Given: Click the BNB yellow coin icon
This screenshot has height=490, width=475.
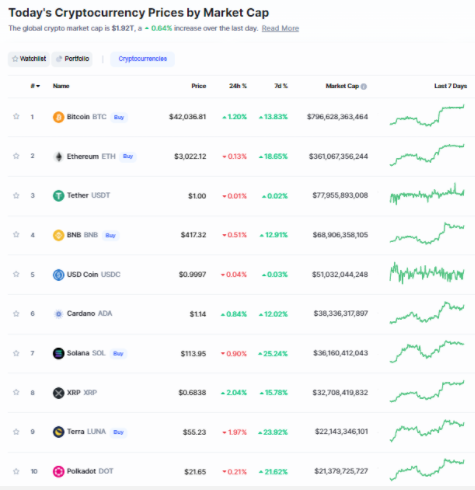Looking at the screenshot, I should [58, 235].
